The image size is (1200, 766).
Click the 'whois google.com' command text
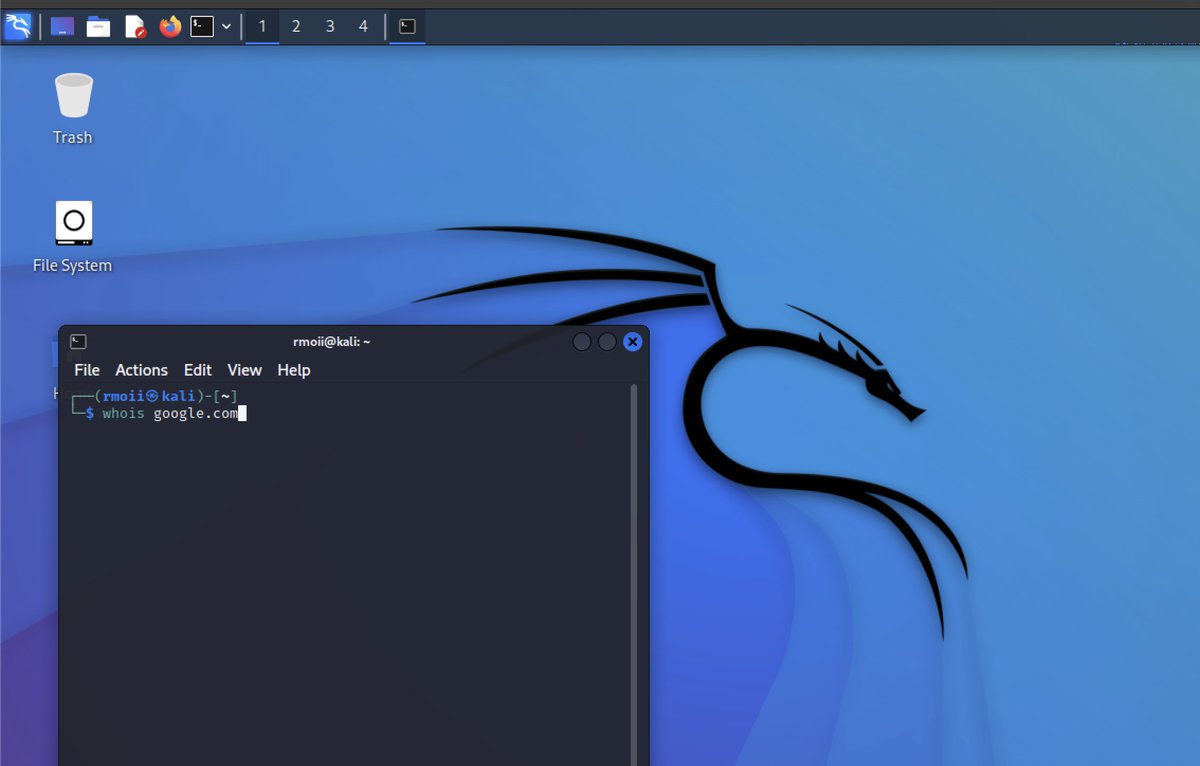point(170,413)
